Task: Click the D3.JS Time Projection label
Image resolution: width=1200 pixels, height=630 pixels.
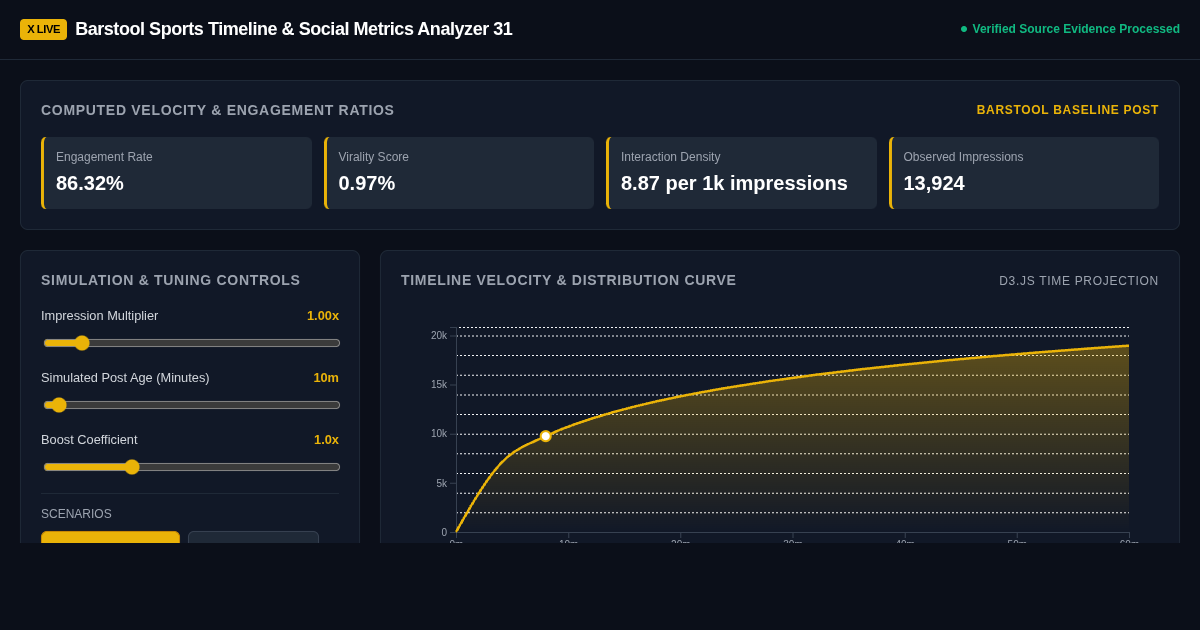Action: [1079, 281]
